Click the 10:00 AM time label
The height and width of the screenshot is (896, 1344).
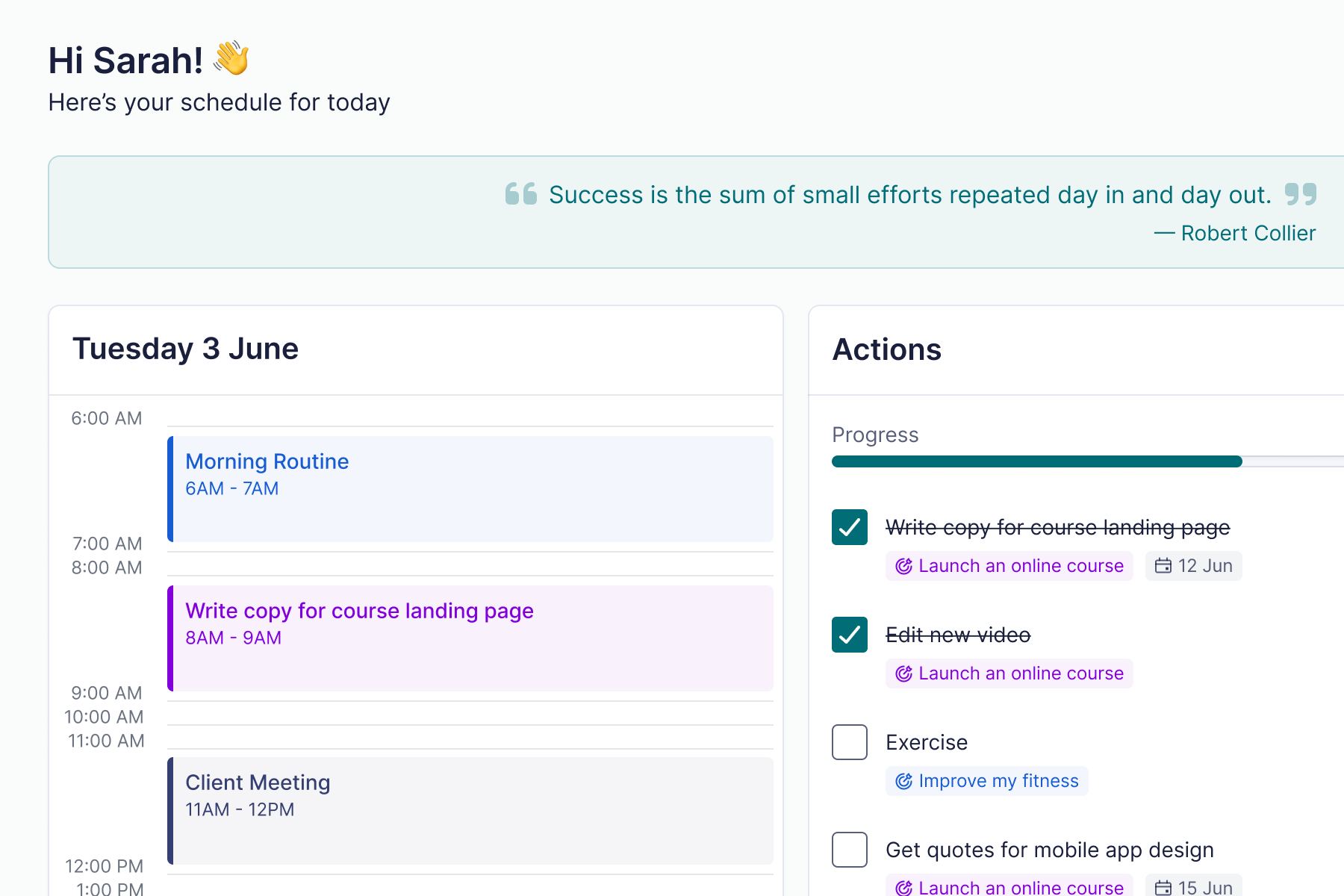coord(104,717)
